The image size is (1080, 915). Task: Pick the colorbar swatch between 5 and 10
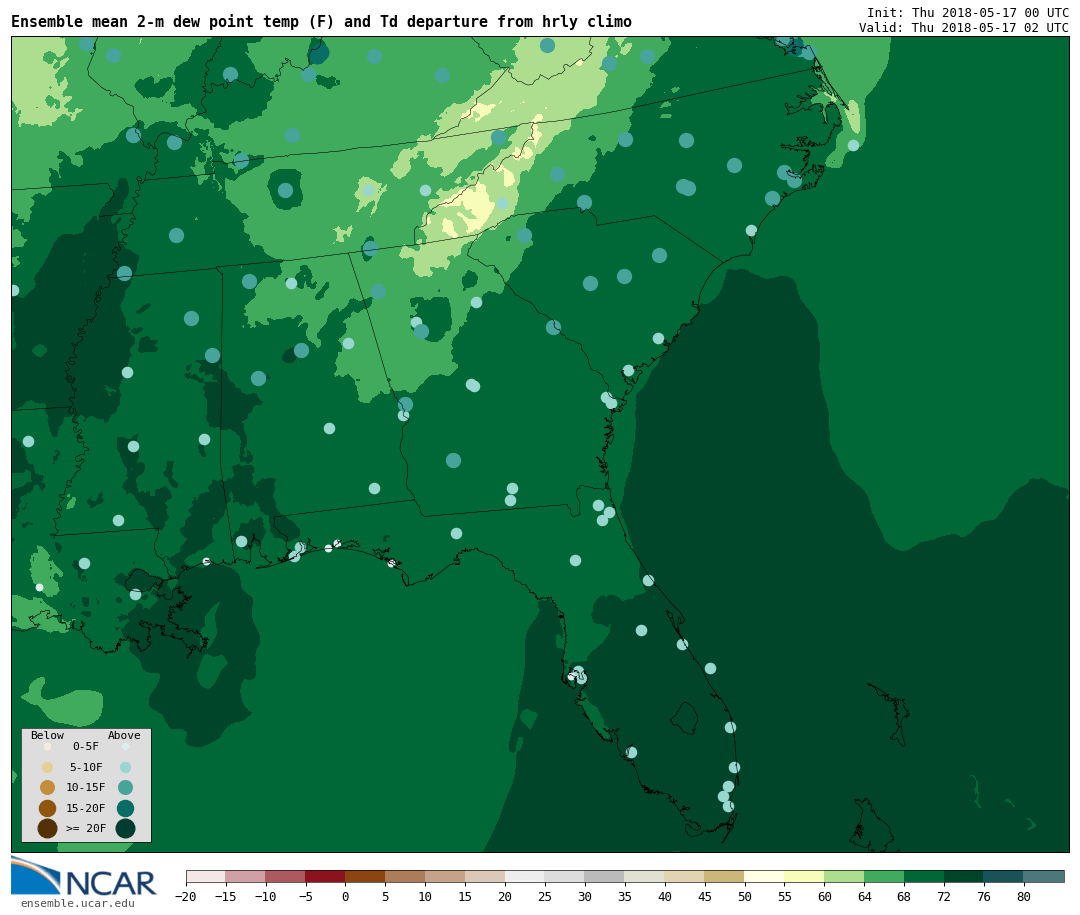[405, 876]
